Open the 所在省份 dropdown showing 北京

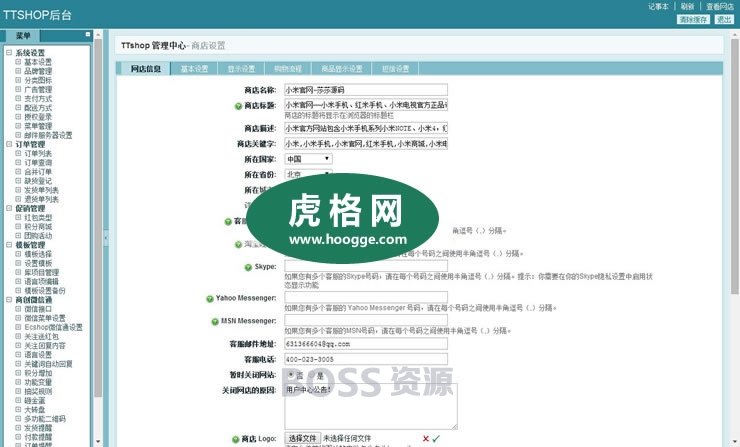click(x=308, y=174)
